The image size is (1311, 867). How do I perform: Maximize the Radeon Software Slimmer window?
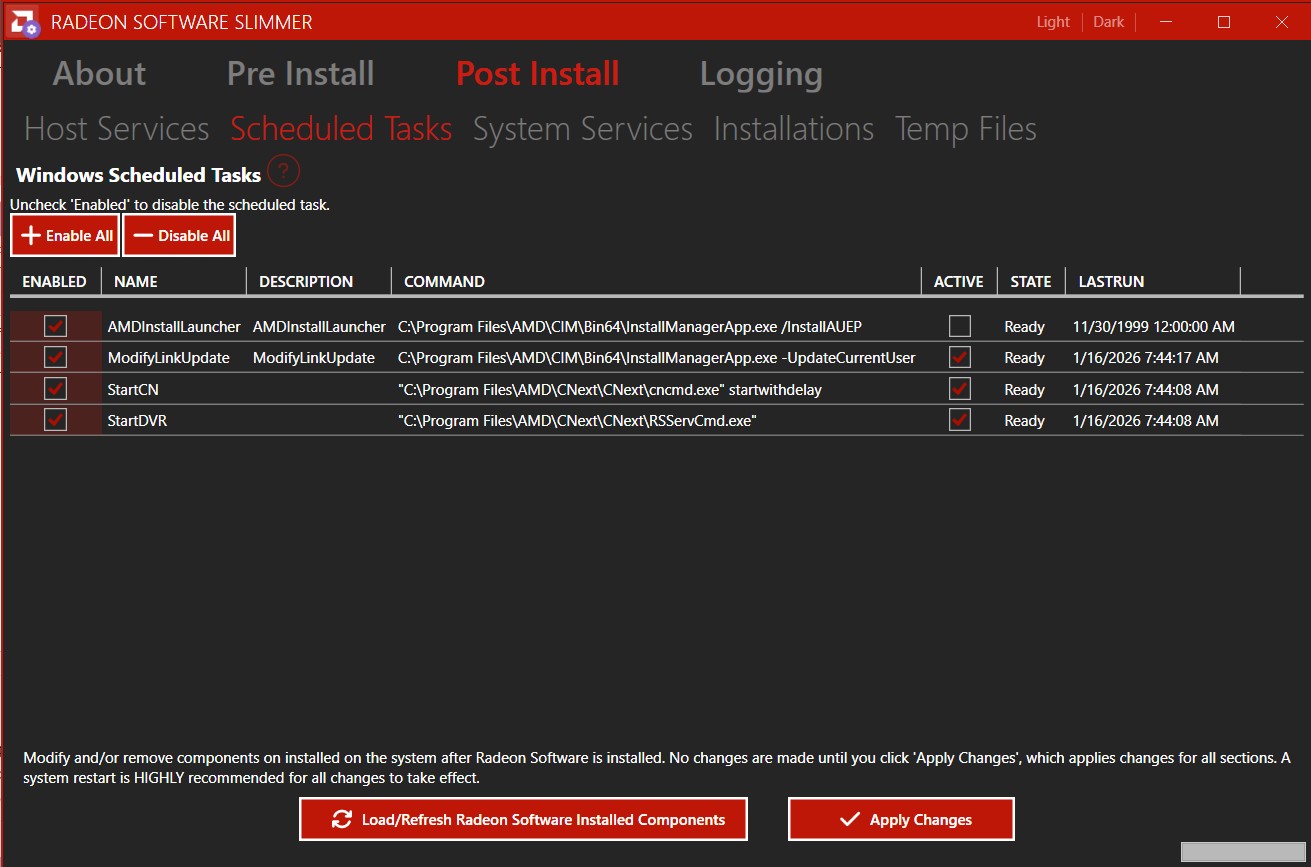point(1224,22)
